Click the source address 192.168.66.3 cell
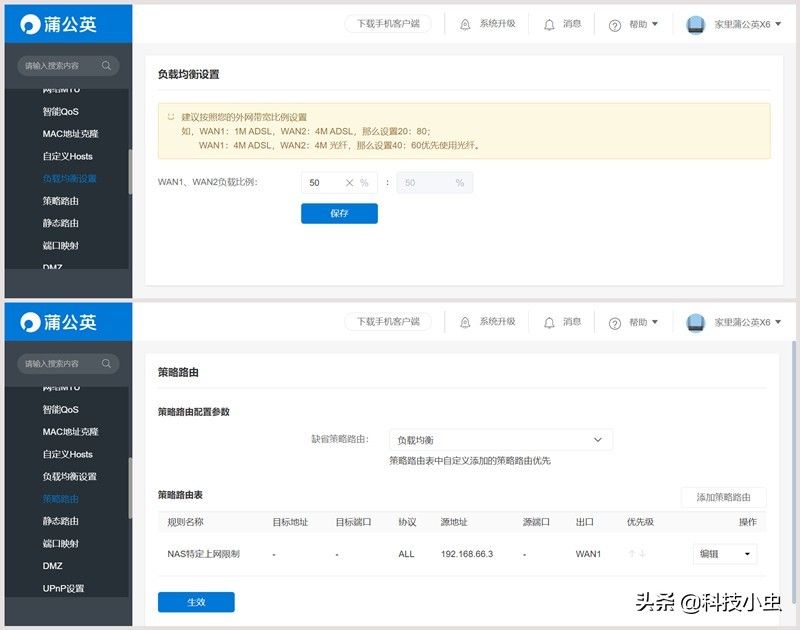 coord(467,553)
